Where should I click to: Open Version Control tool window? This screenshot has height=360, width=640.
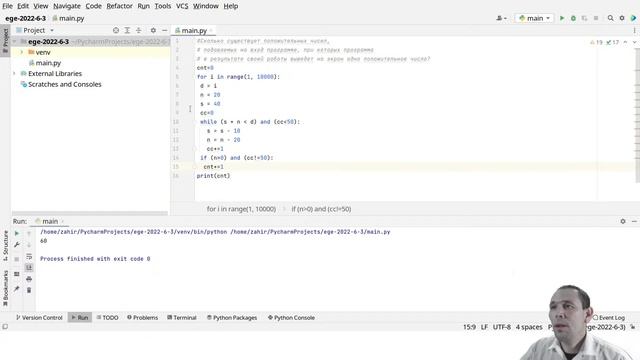click(39, 318)
